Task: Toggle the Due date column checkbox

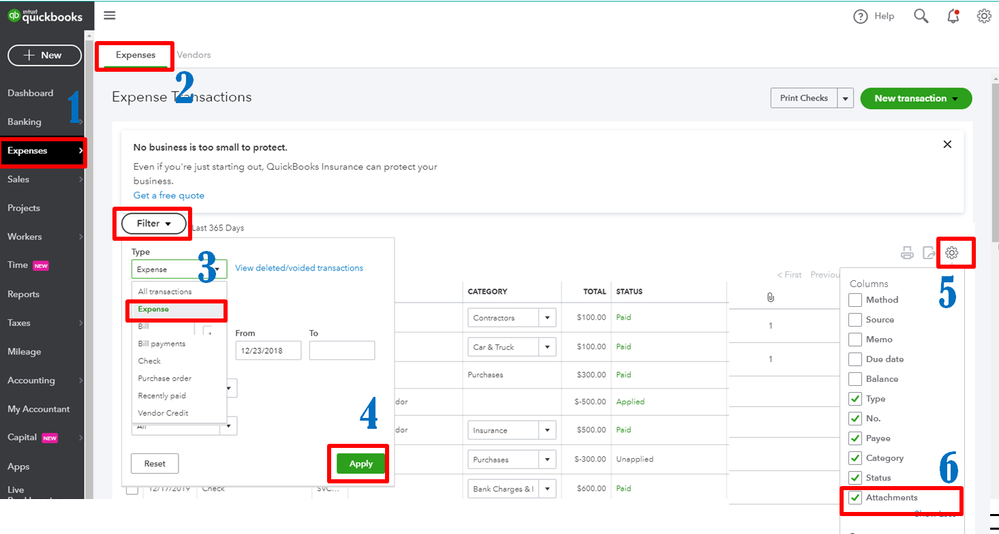Action: (855, 359)
